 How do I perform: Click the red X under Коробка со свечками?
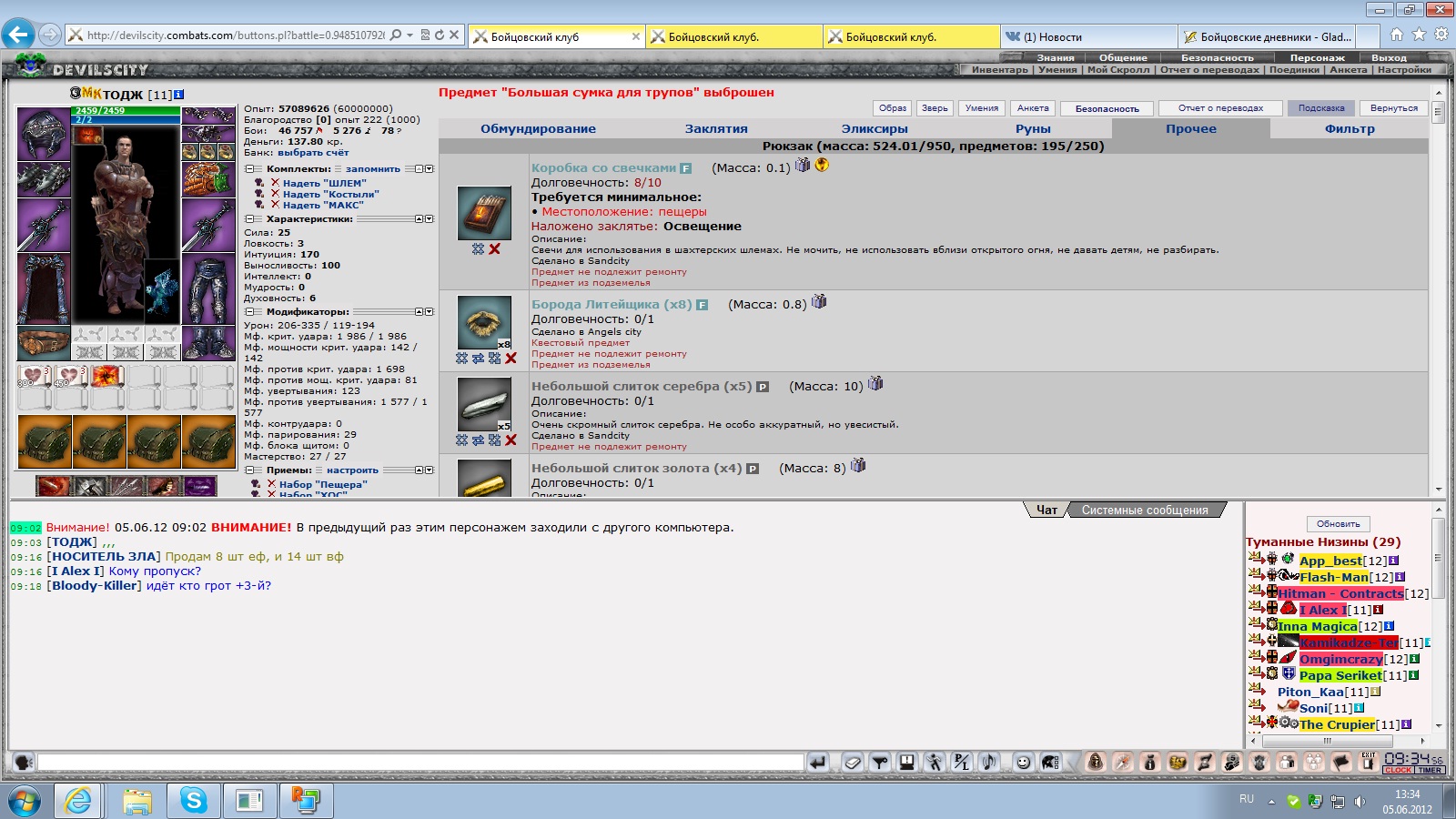click(x=494, y=249)
